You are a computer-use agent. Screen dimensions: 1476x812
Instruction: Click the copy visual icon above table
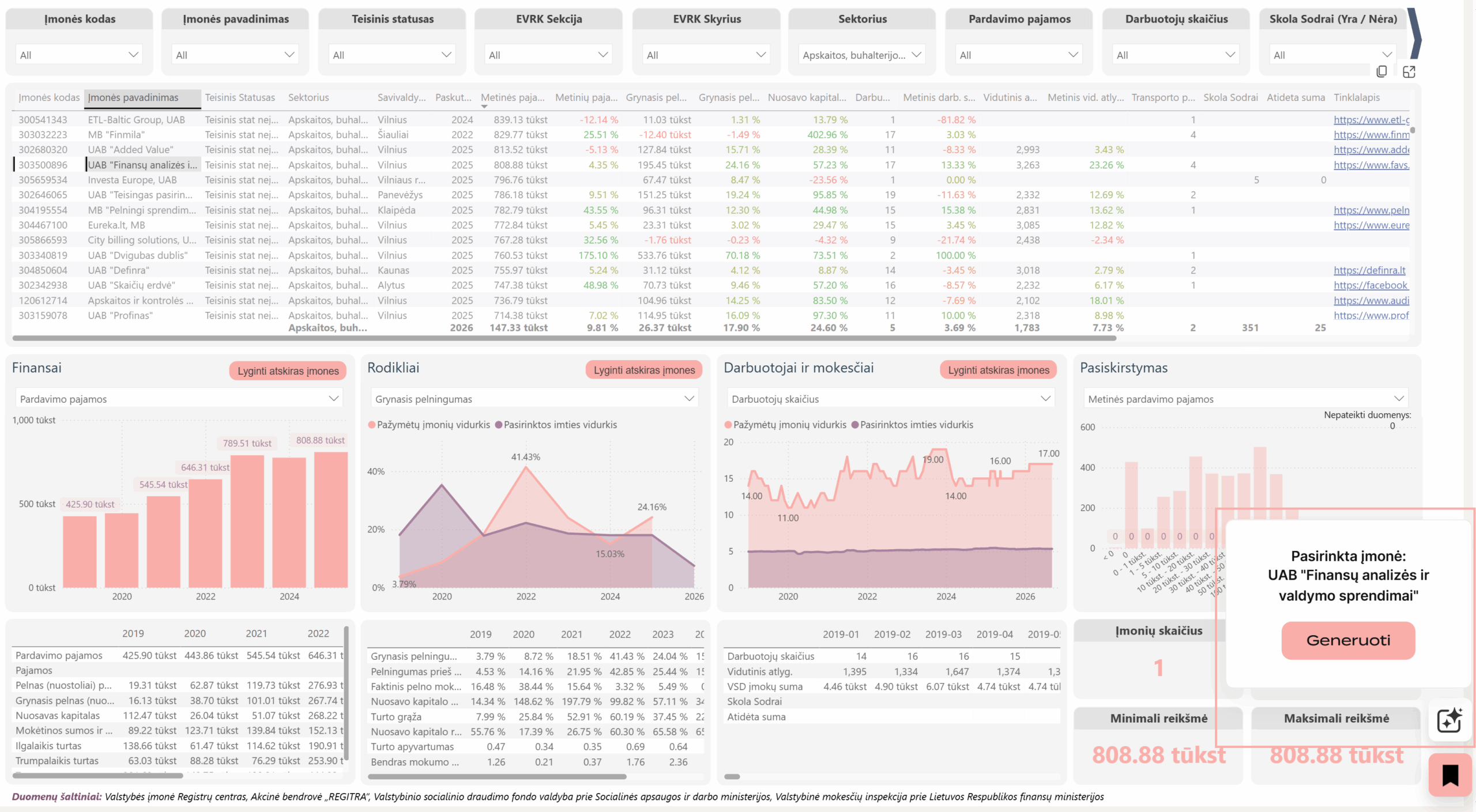coord(1381,71)
